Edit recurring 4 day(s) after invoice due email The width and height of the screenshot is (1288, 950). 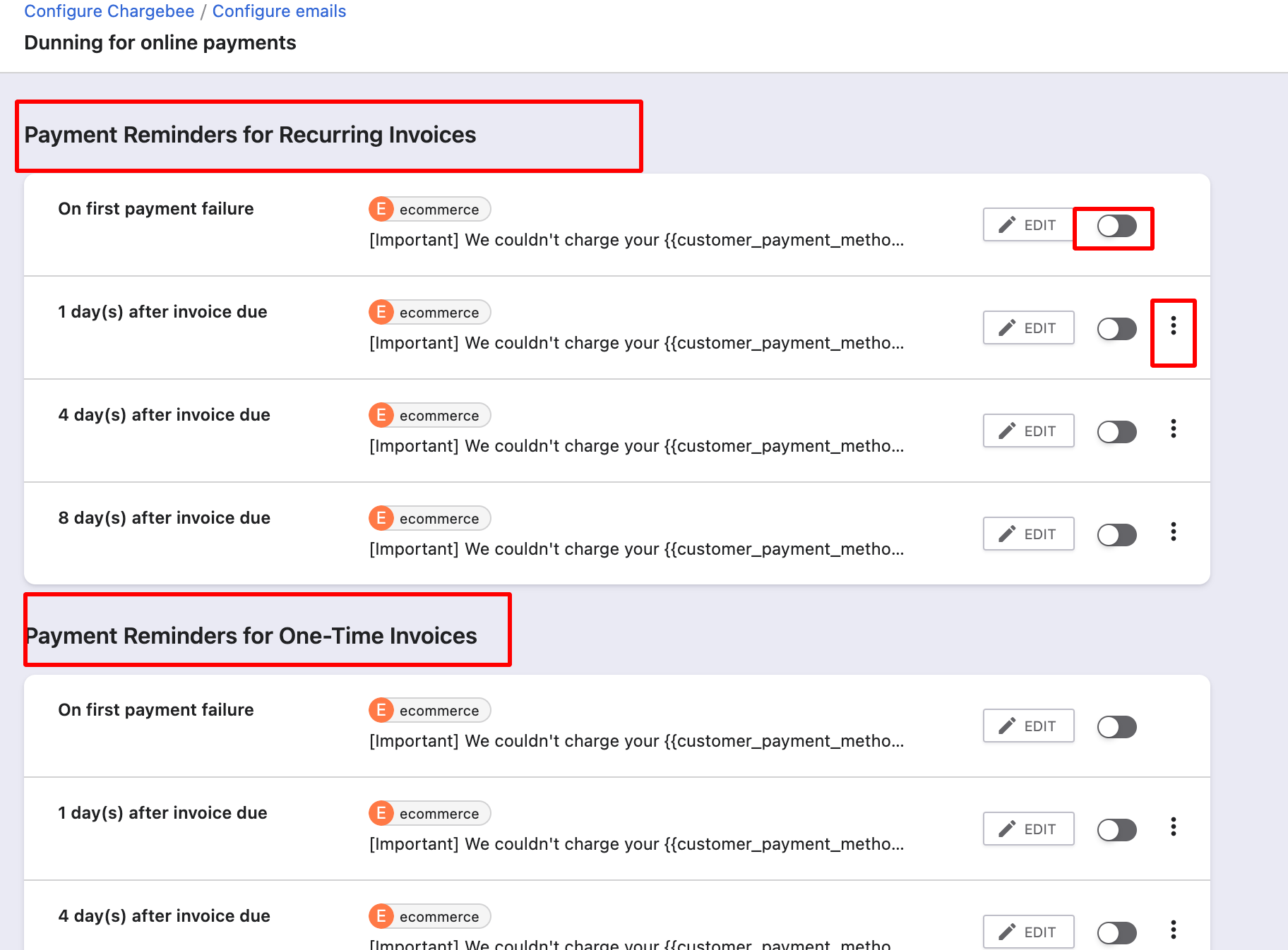pos(1028,431)
